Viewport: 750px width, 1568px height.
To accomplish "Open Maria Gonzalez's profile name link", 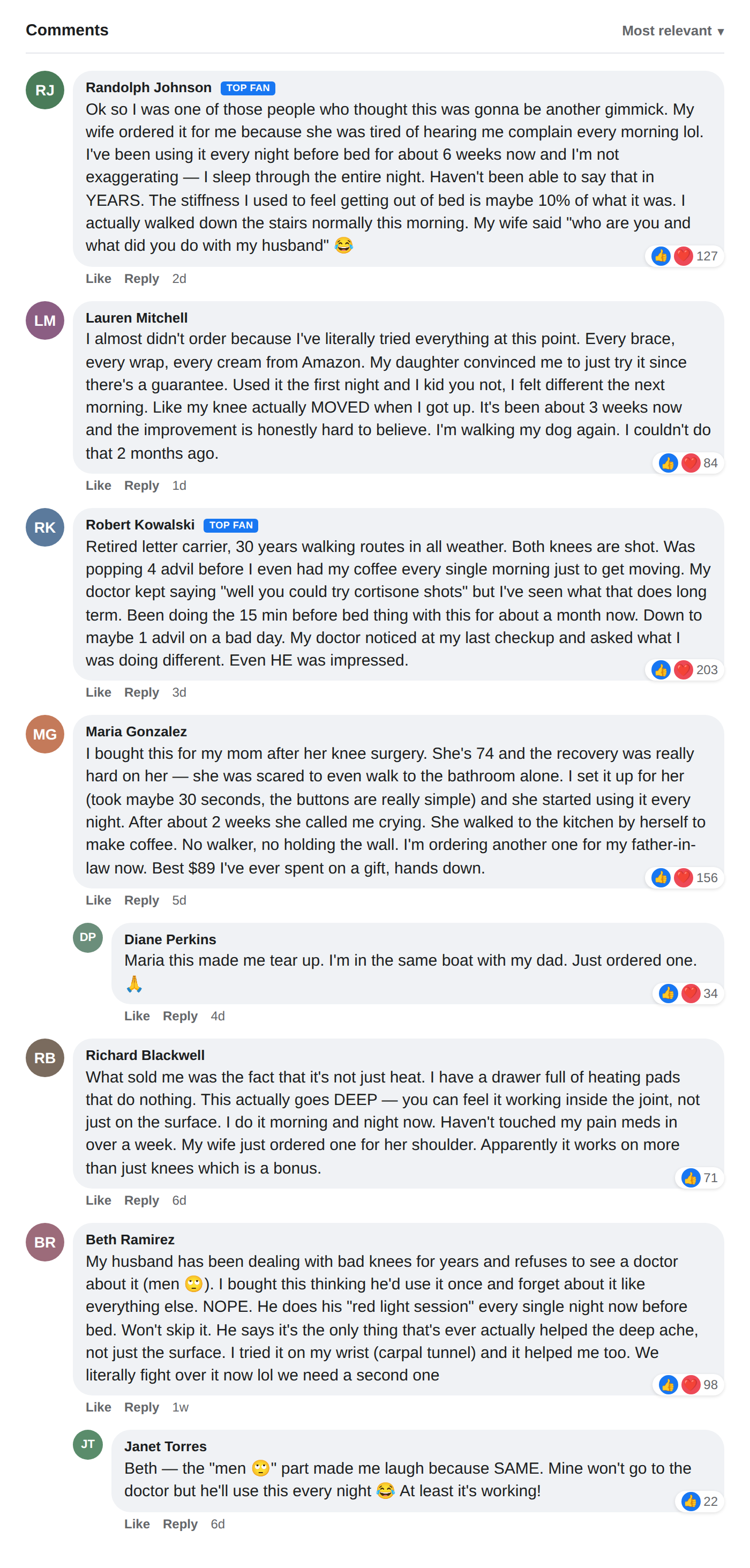I will pyautogui.click(x=136, y=731).
